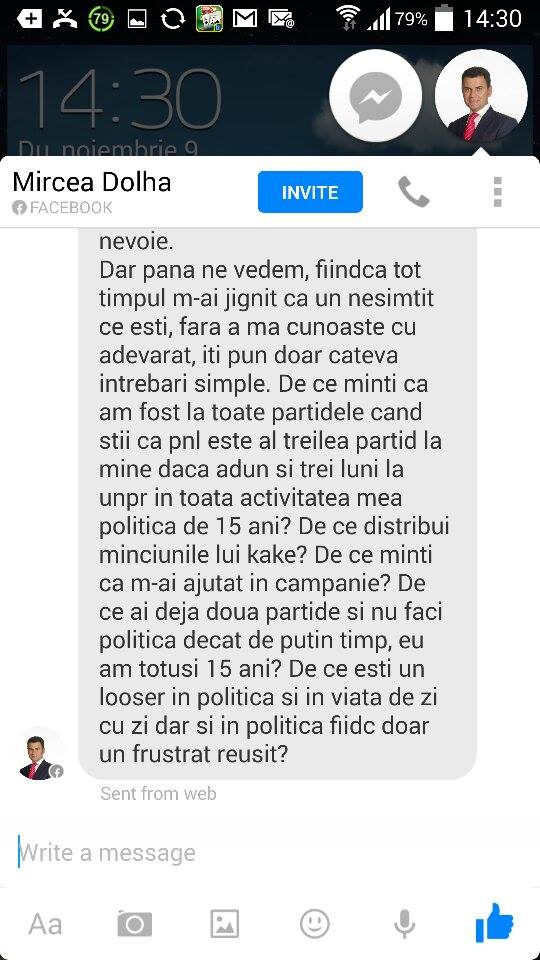This screenshot has width=540, height=960.
Task: Open the emoji smiley picker
Action: pyautogui.click(x=315, y=923)
